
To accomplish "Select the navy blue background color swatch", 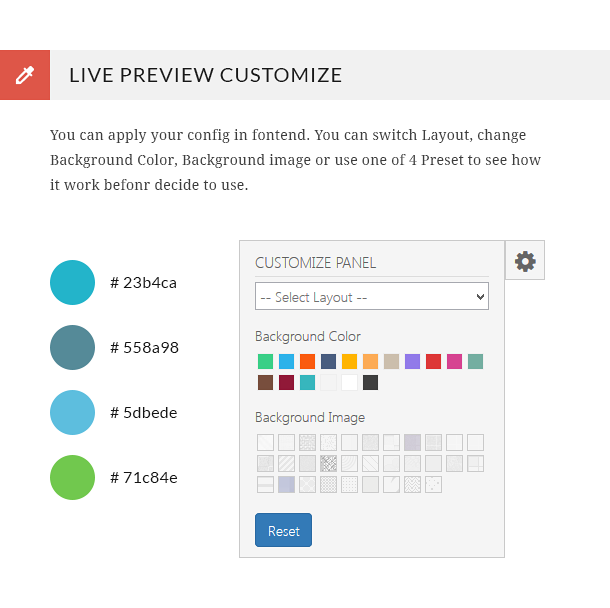I will click(328, 361).
